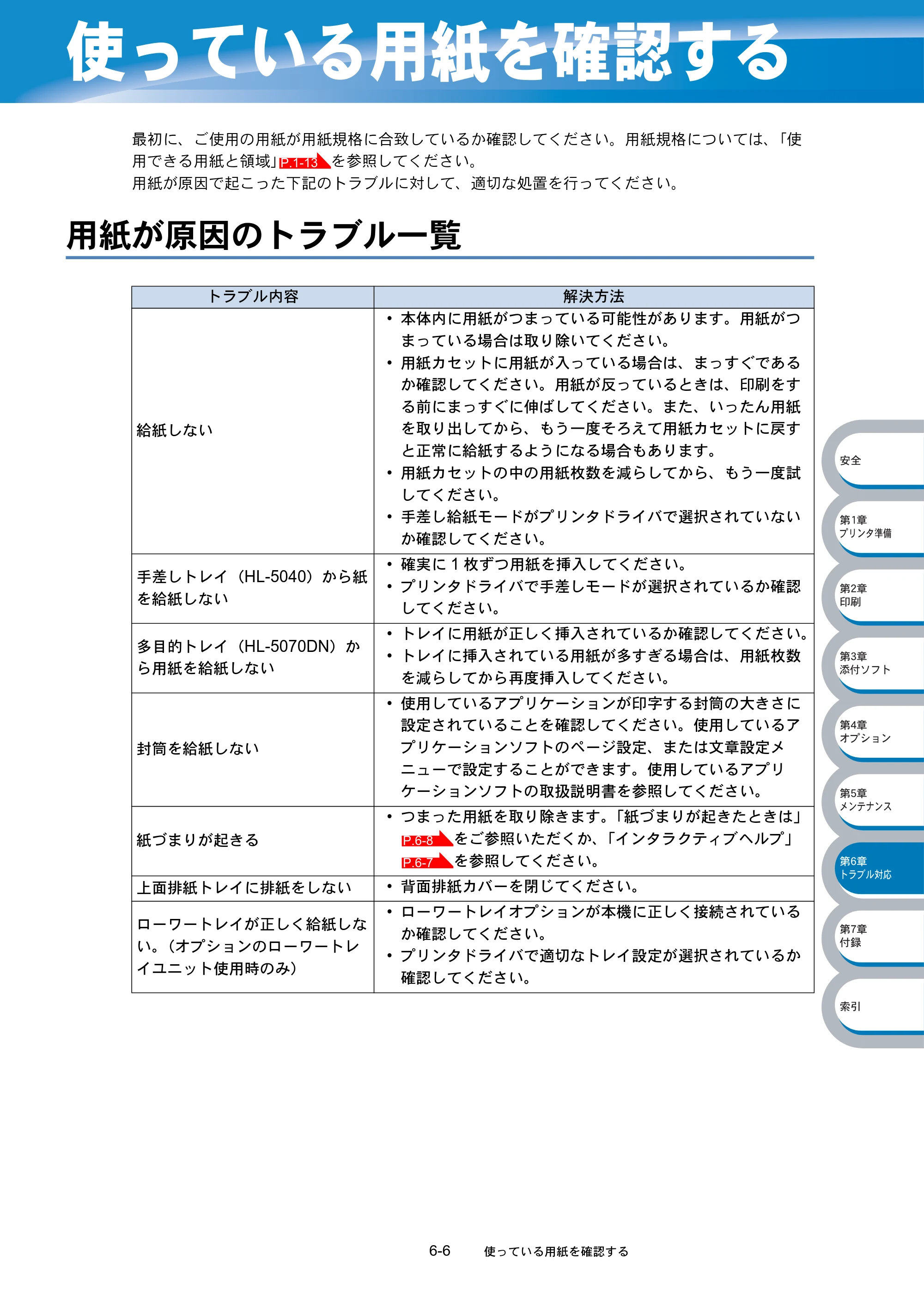Follow the P.6-7 page reference link
Screen dimensions: 924x1308
[427, 861]
